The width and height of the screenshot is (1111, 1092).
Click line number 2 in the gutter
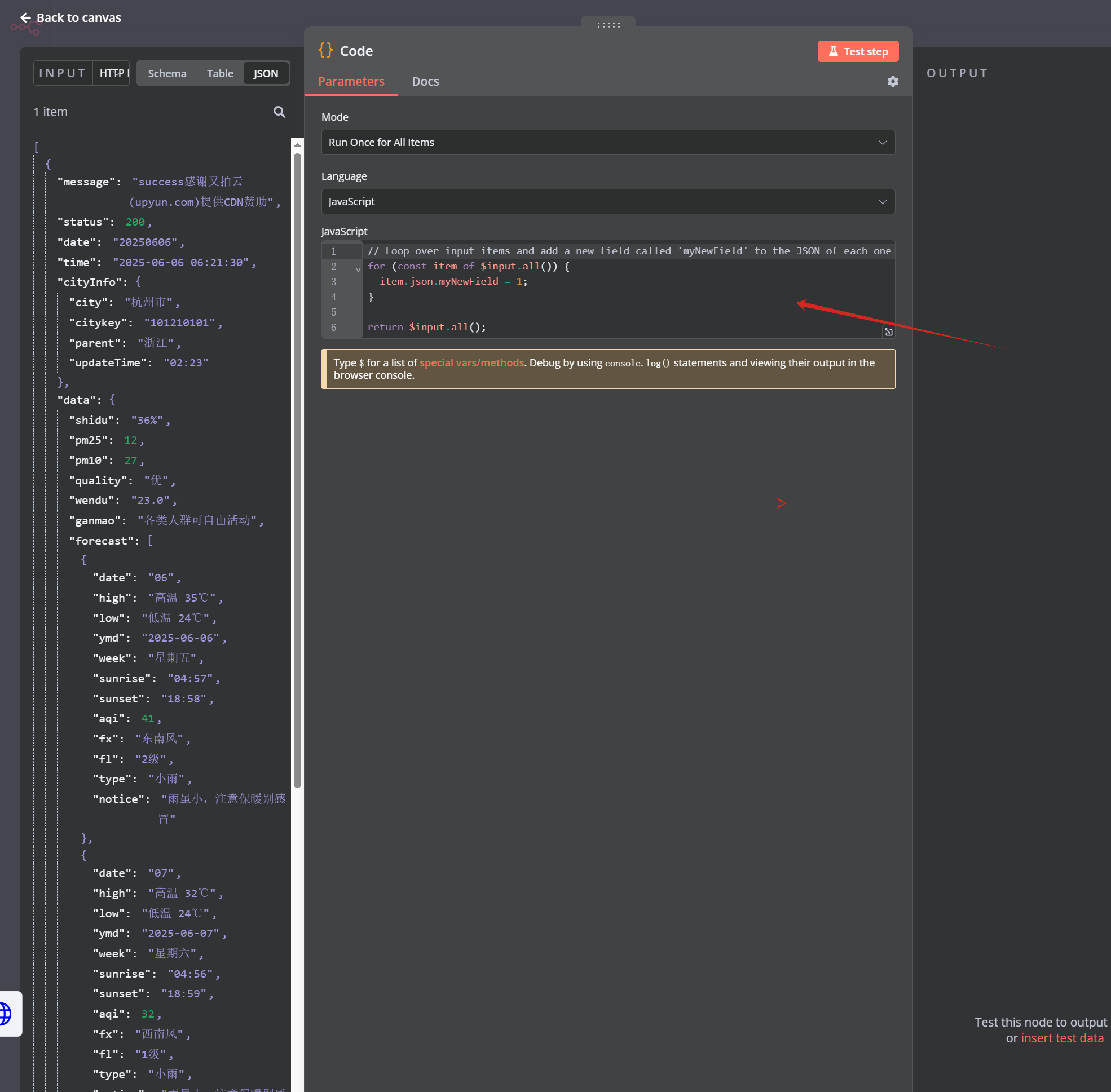point(333,266)
